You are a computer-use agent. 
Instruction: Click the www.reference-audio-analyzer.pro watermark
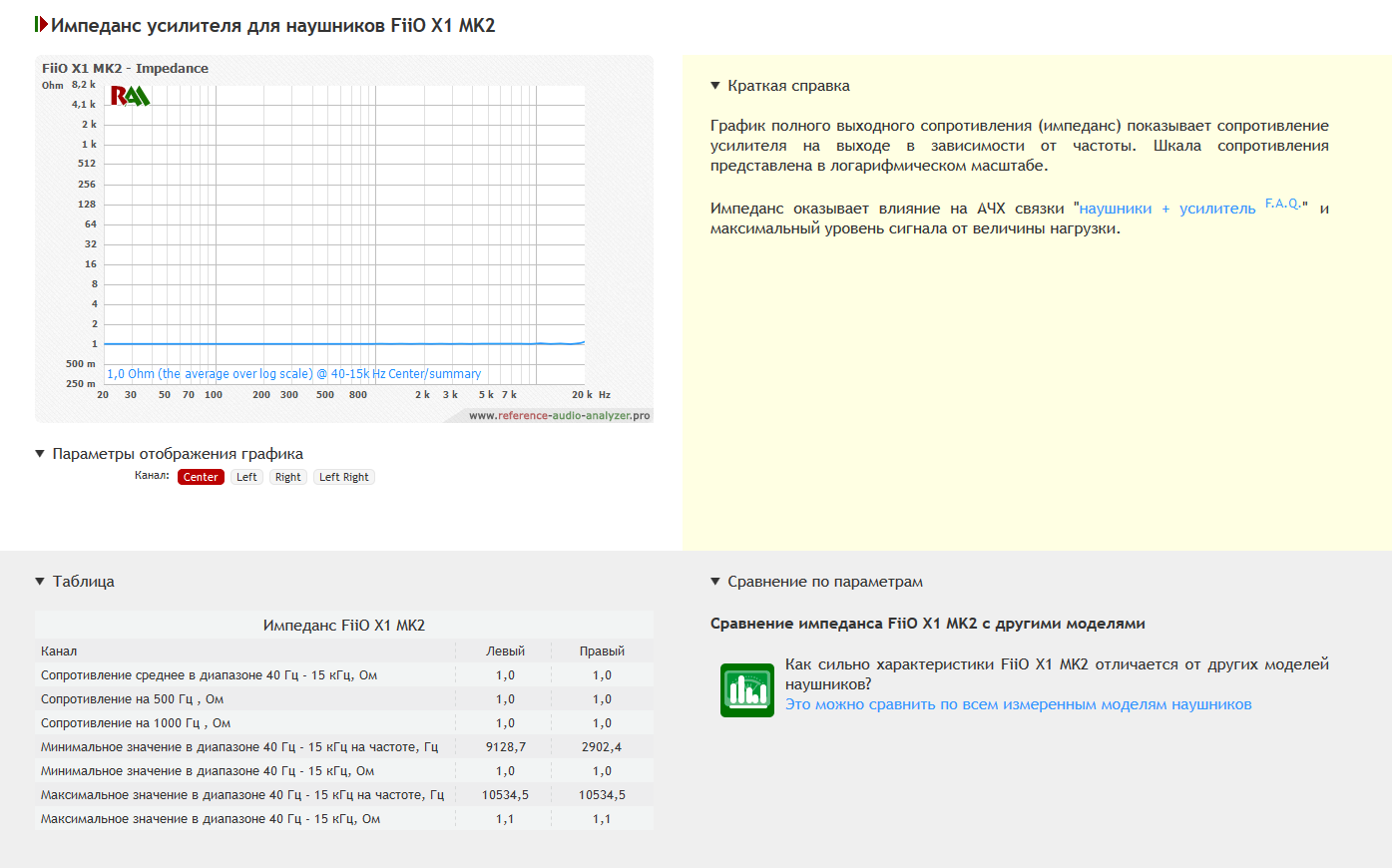tap(559, 416)
